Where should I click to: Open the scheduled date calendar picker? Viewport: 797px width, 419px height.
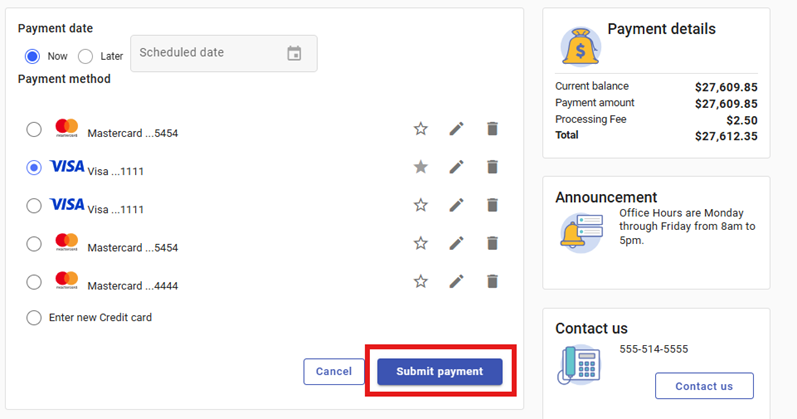(294, 54)
